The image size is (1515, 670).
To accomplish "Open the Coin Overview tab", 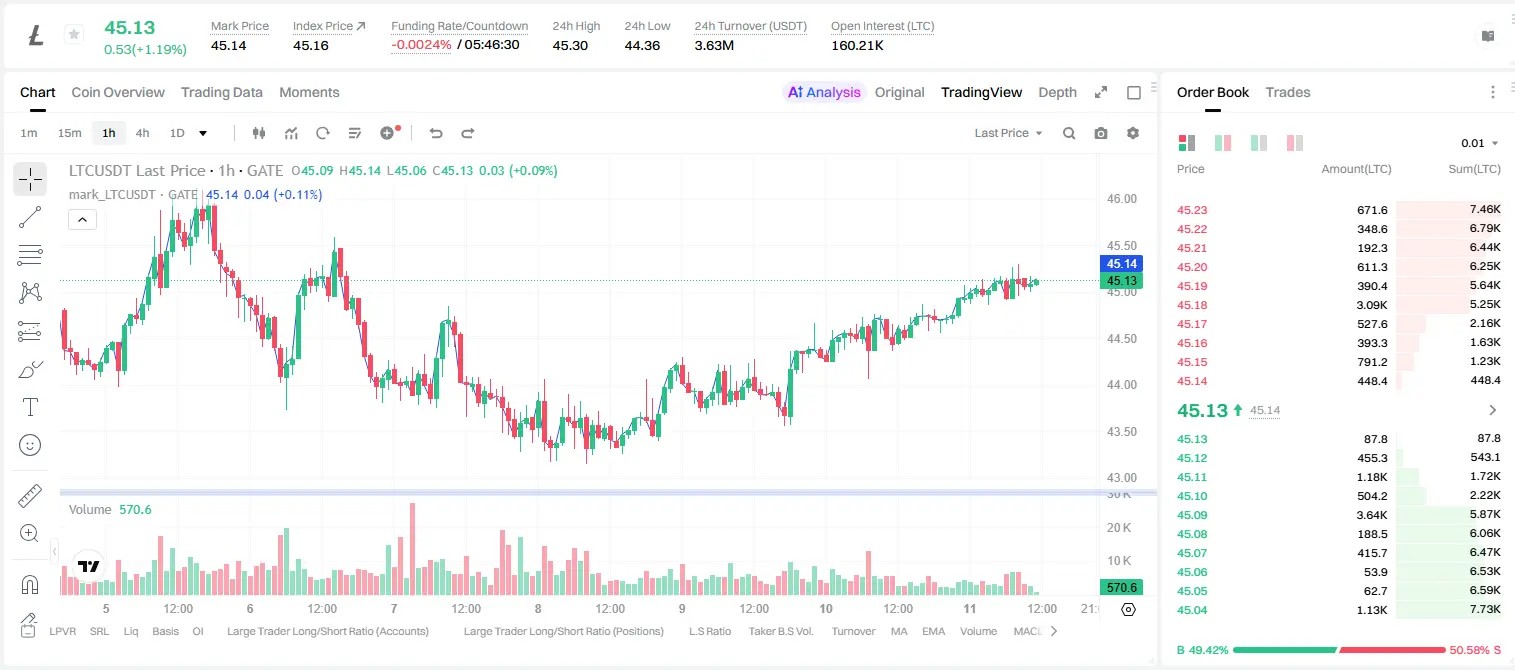I will 118,92.
